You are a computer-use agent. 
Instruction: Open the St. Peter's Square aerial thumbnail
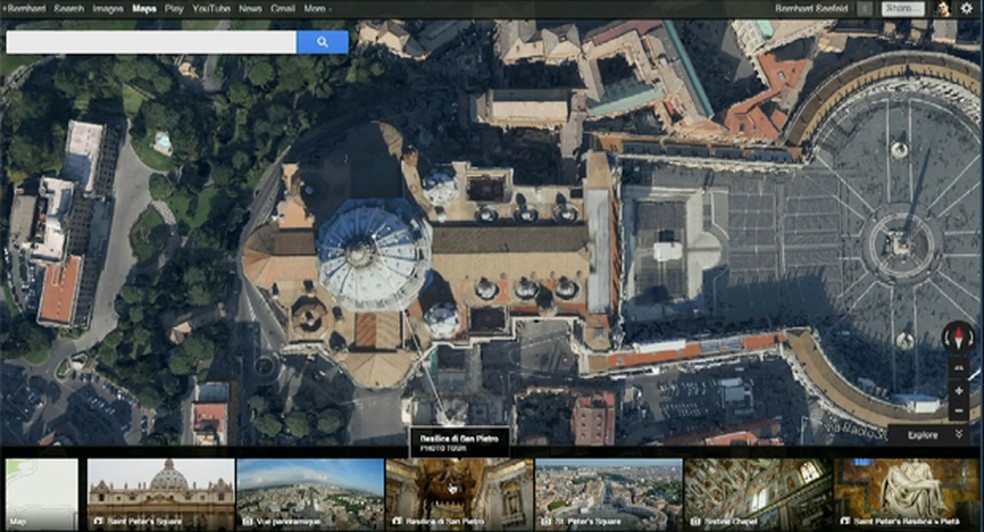[609, 494]
